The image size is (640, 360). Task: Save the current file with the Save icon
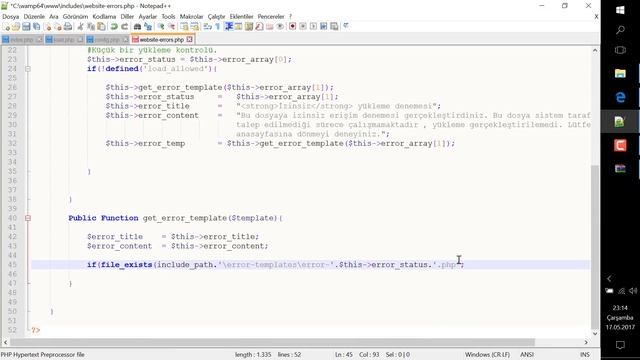[x=26, y=27]
